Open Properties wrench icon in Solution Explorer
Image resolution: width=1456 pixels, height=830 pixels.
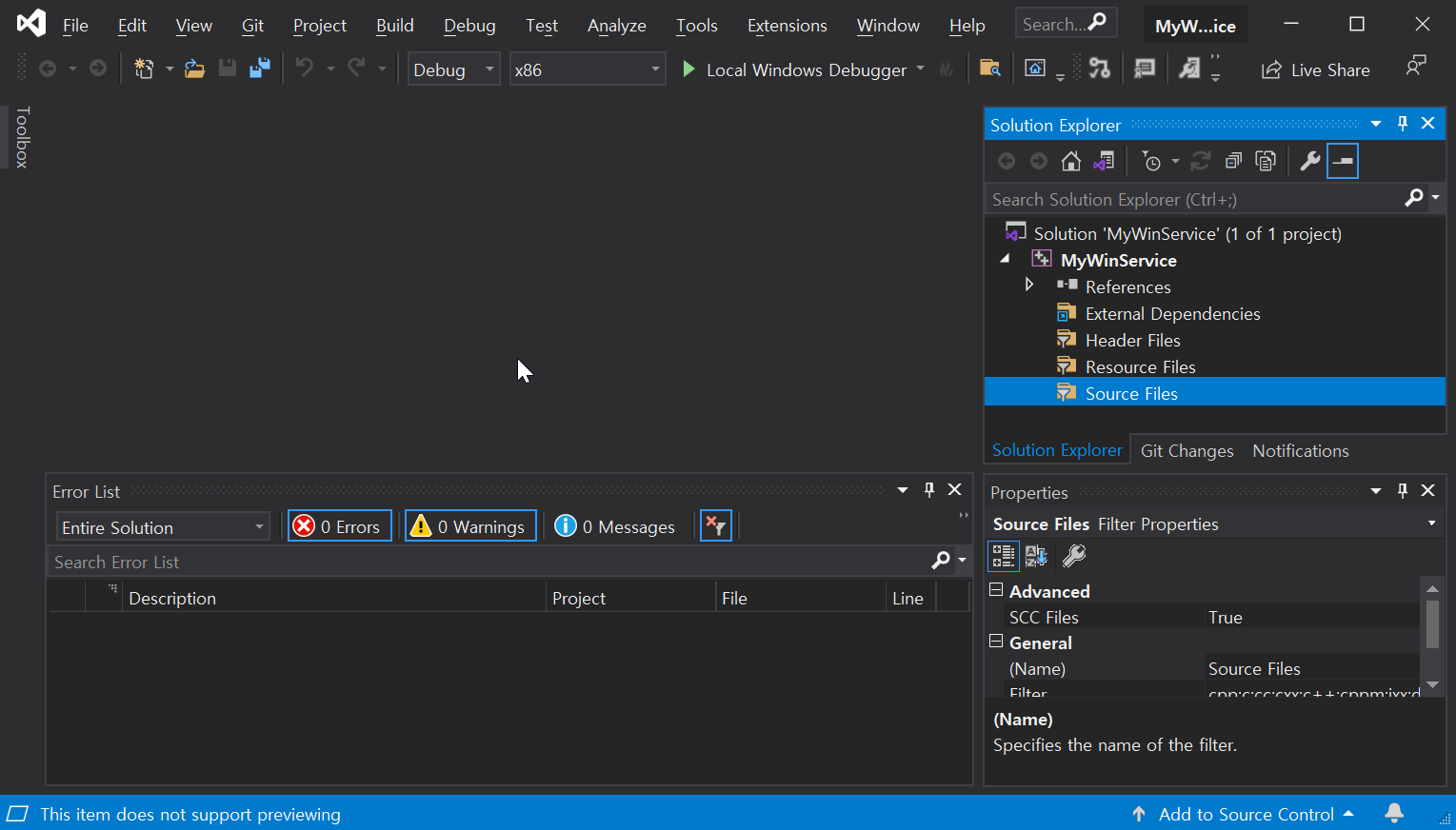click(1310, 161)
